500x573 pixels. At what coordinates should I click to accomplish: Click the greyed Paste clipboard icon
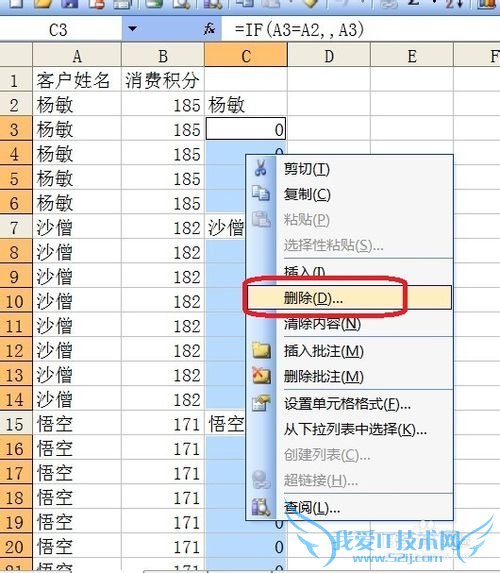coord(261,219)
